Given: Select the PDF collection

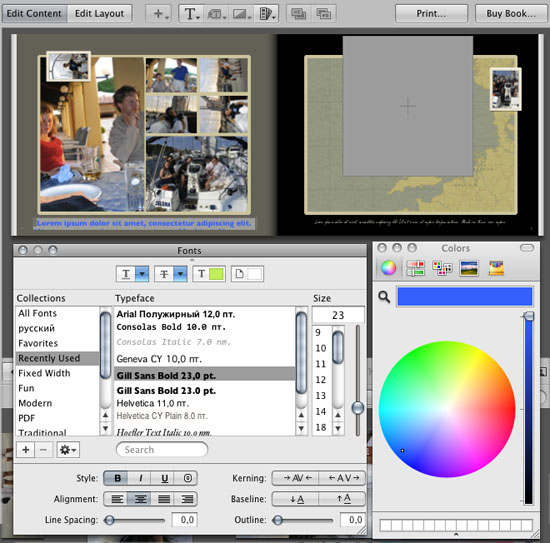Looking at the screenshot, I should point(27,418).
